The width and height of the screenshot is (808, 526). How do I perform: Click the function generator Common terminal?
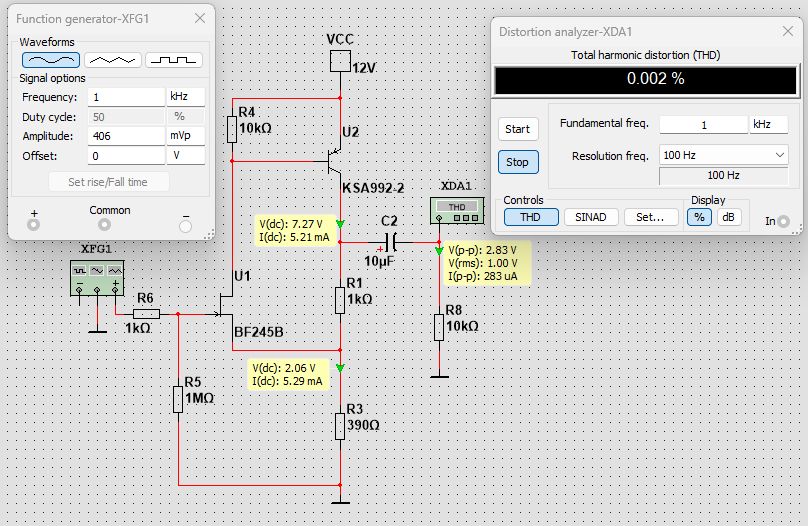coord(104,225)
